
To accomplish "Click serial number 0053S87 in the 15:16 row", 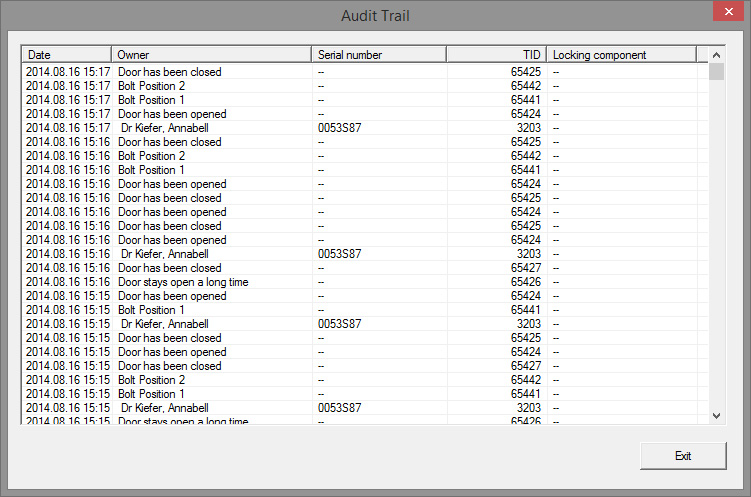I will point(339,254).
